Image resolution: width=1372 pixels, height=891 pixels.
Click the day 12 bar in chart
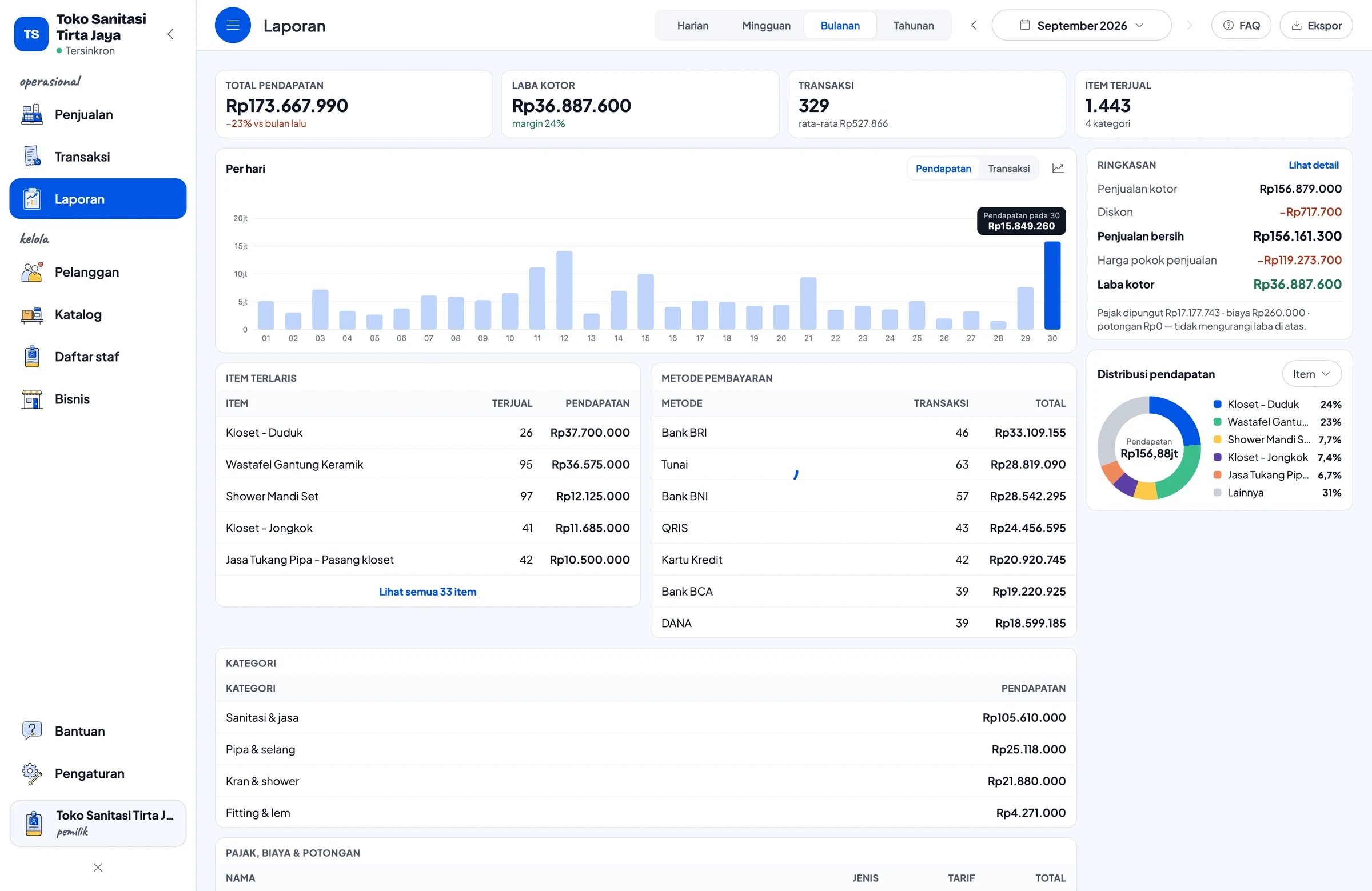point(564,290)
